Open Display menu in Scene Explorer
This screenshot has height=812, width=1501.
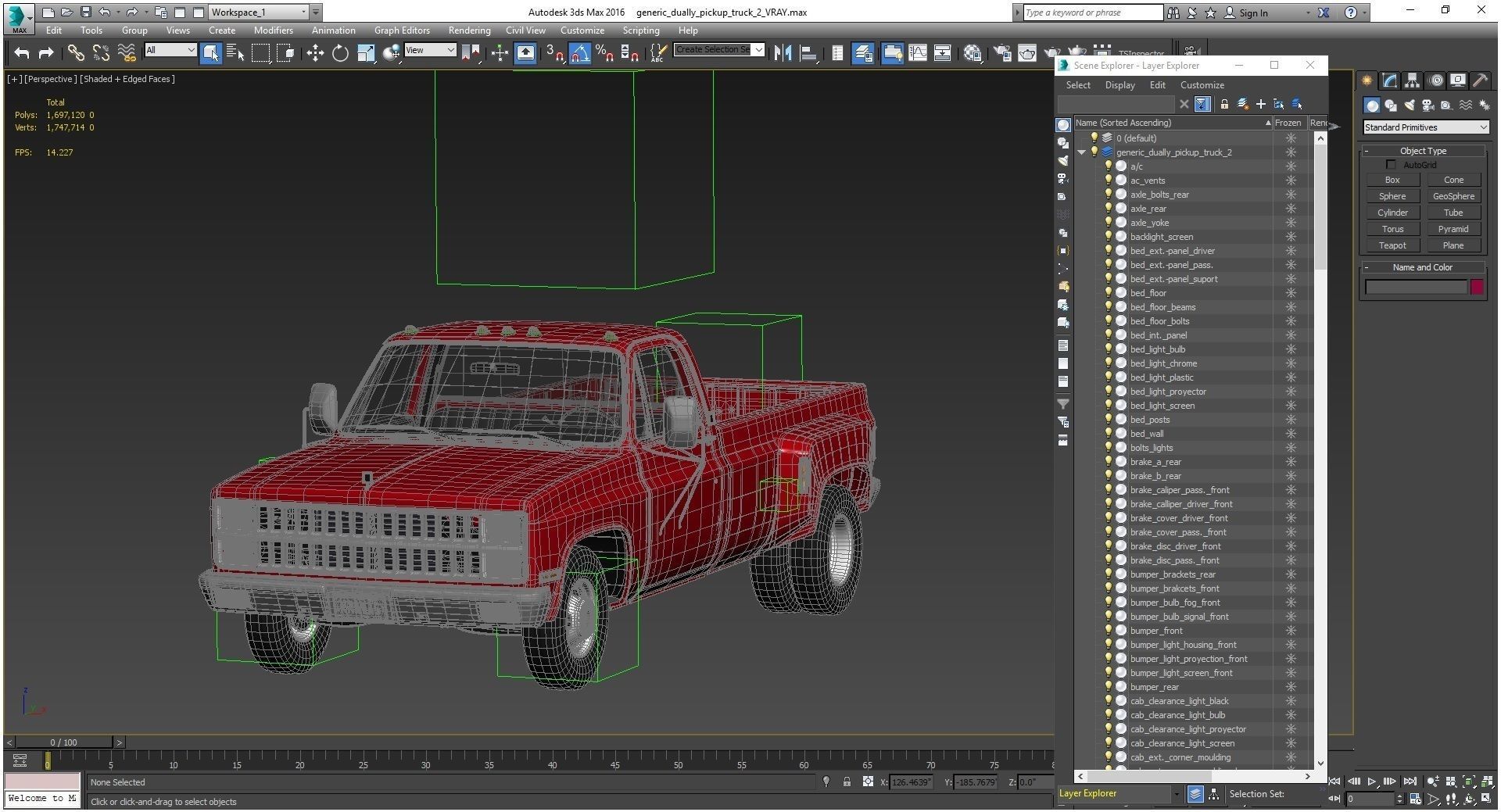pos(1119,85)
